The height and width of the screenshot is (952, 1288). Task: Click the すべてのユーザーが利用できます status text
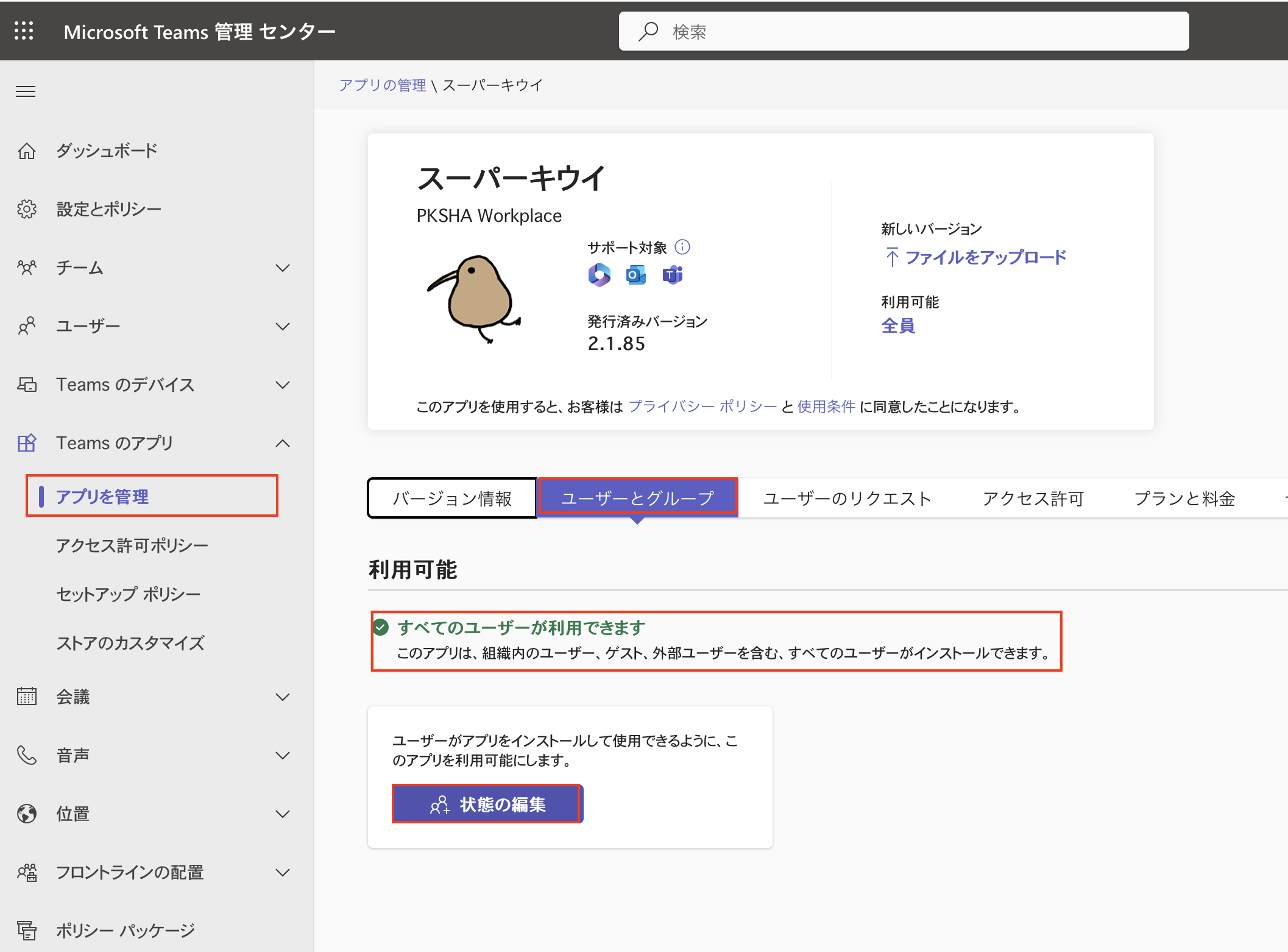[521, 627]
